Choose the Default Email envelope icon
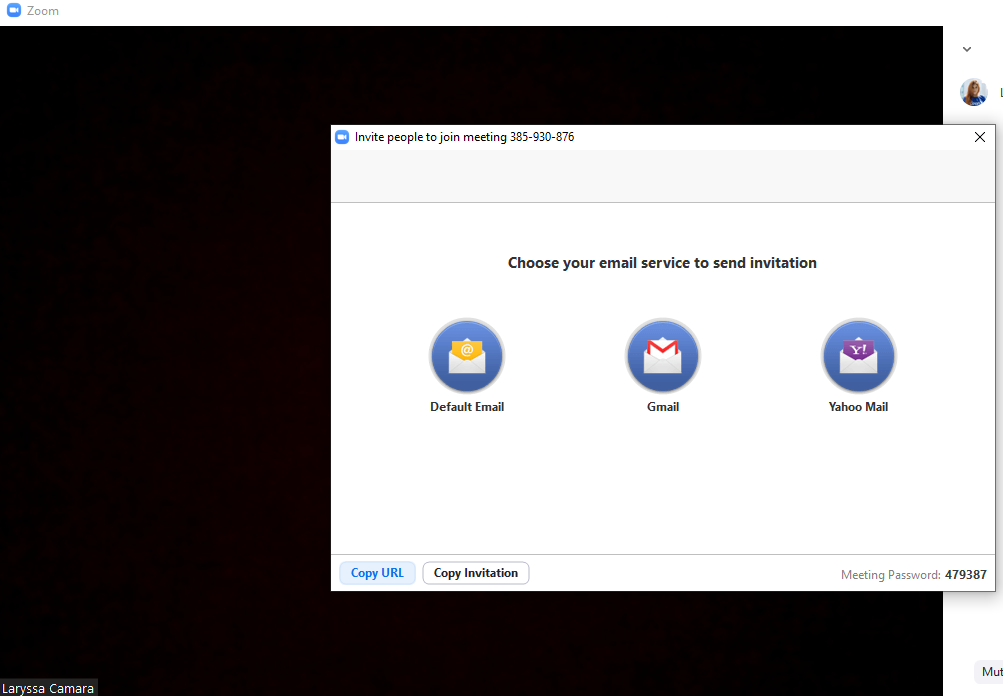Viewport: 1003px width, 696px height. [467, 356]
